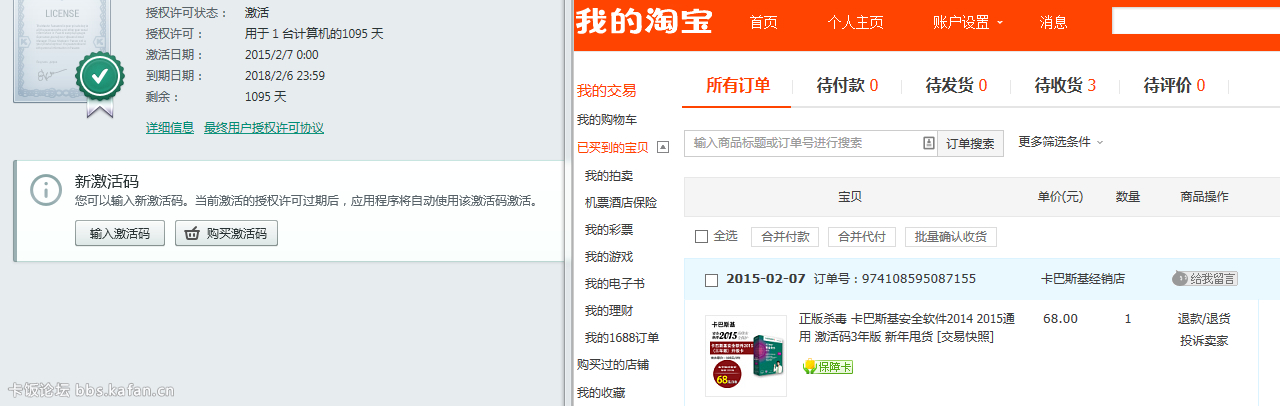This screenshot has width=1280, height=406.
Task: Open 首页 in the Taobao top nav
Action: (763, 22)
